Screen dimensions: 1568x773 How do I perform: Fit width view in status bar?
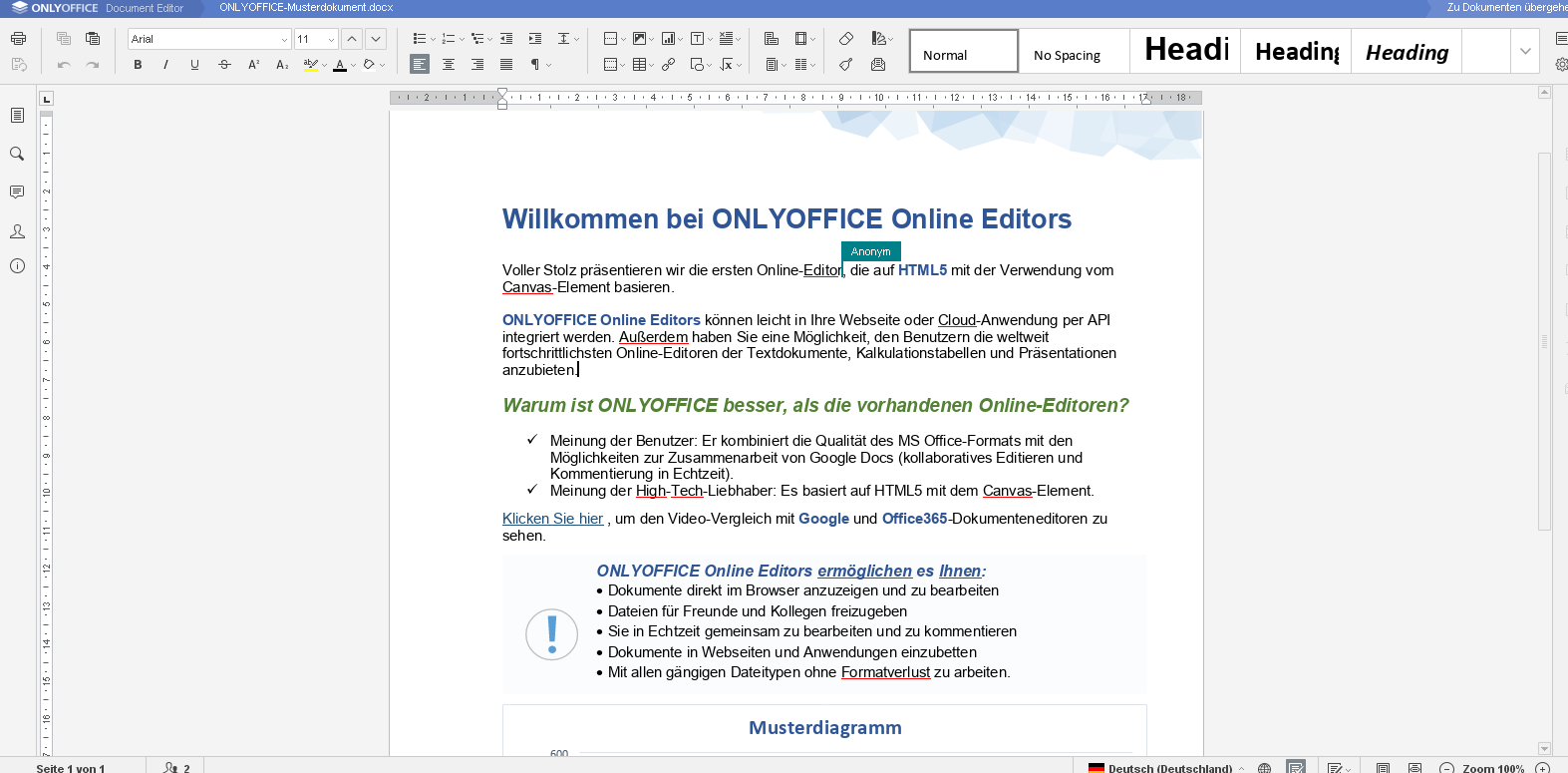pyautogui.click(x=1414, y=766)
